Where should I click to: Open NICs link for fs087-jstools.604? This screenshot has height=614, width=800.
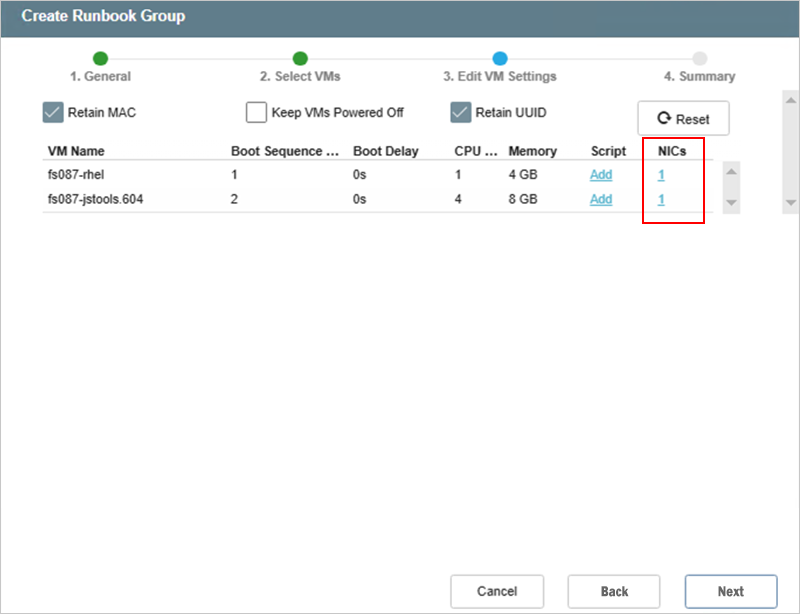point(661,199)
